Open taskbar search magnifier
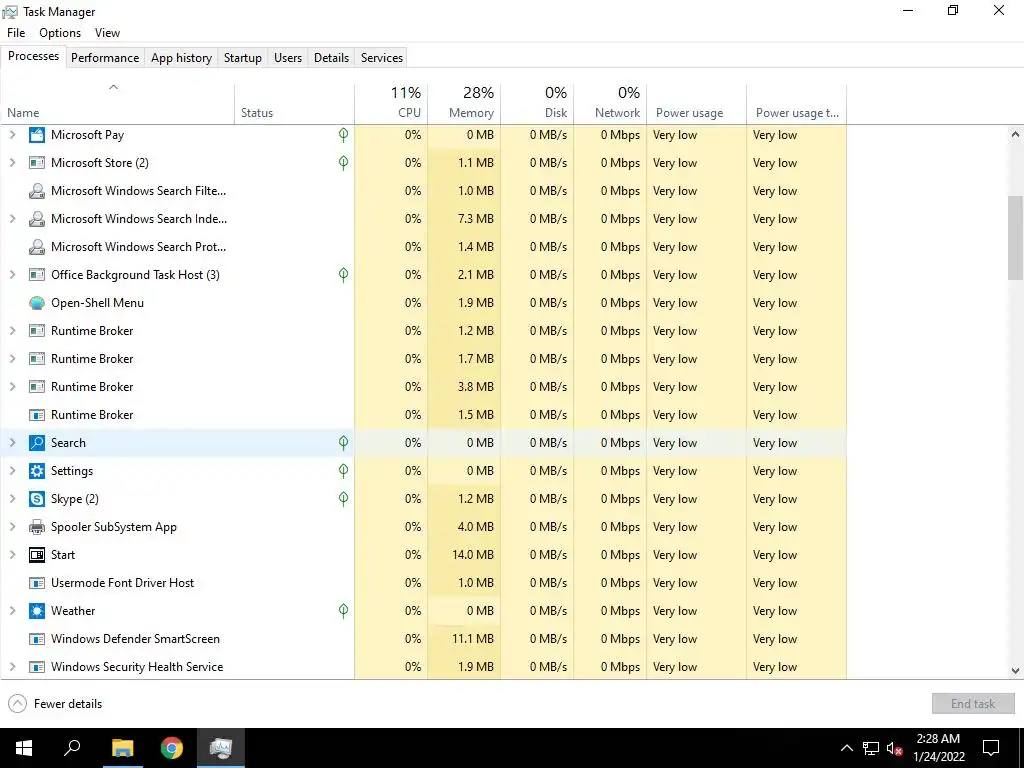The height and width of the screenshot is (768, 1024). pyautogui.click(x=72, y=748)
